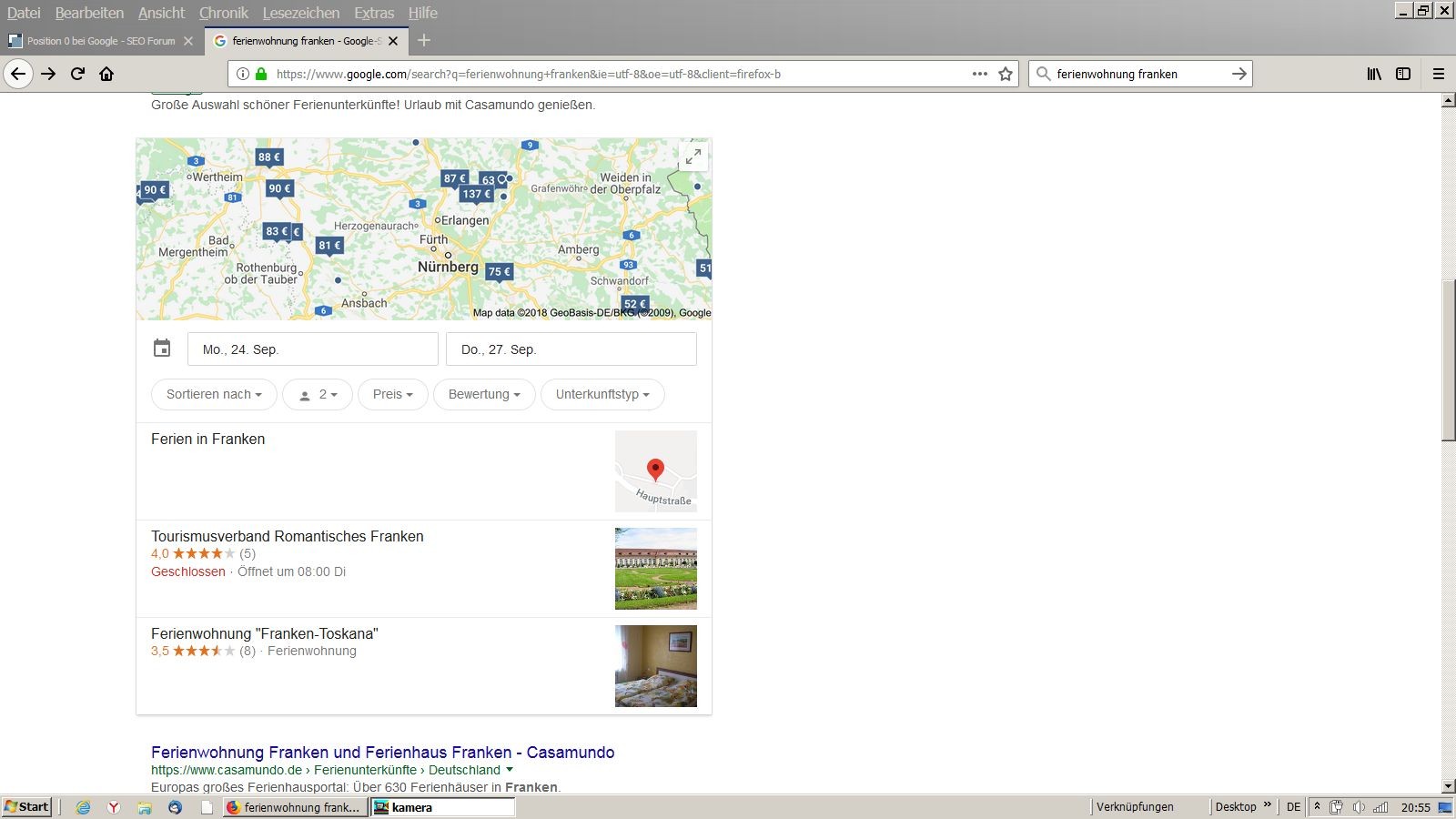This screenshot has height=819, width=1456.
Task: Select the kamera taskbar button
Action: (x=442, y=807)
